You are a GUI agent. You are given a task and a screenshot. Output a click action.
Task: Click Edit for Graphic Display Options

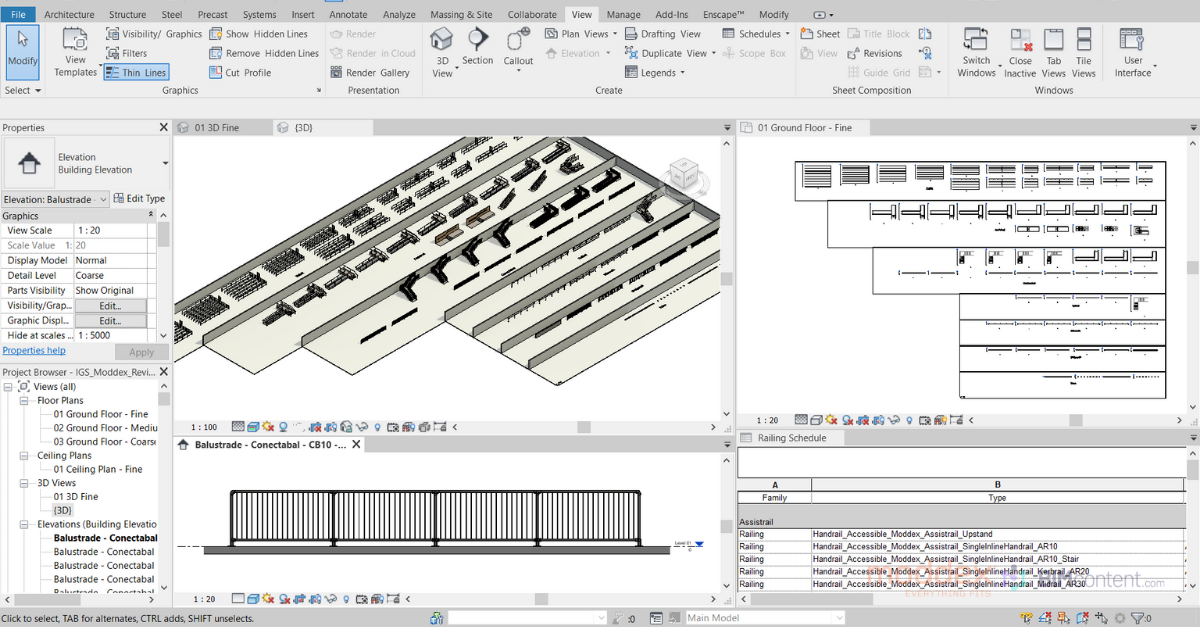tap(110, 321)
